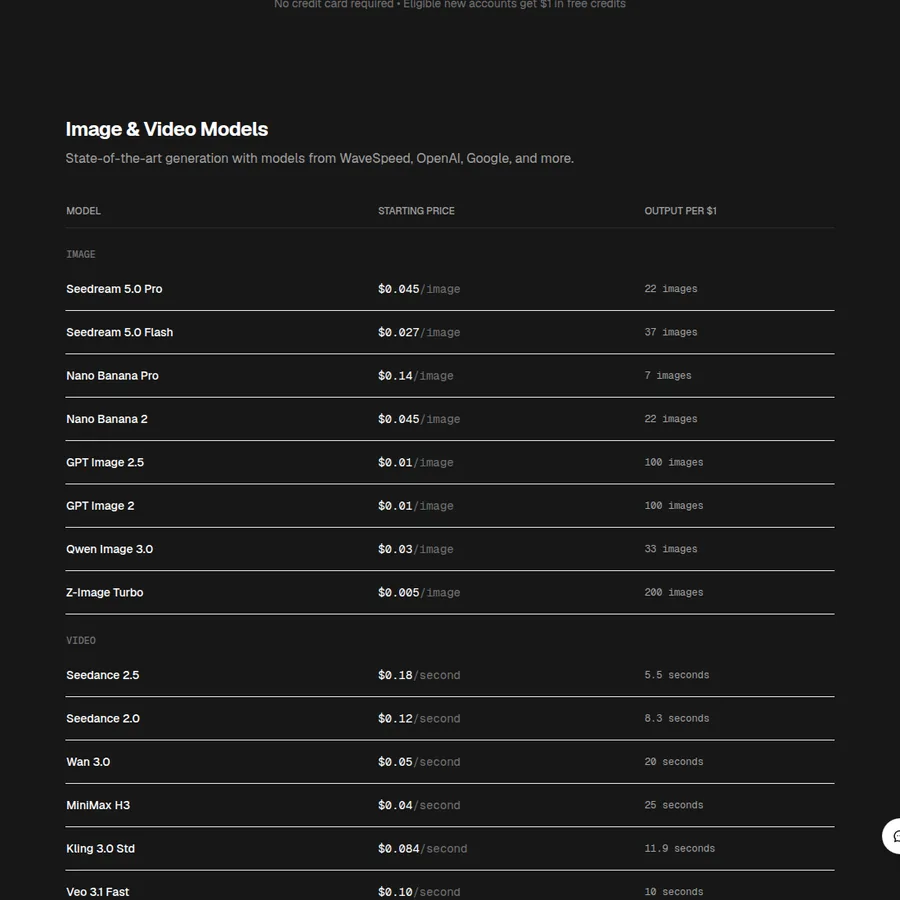Click the Kling 3.0 Std model name
Viewport: 900px width, 900px height.
coord(100,848)
